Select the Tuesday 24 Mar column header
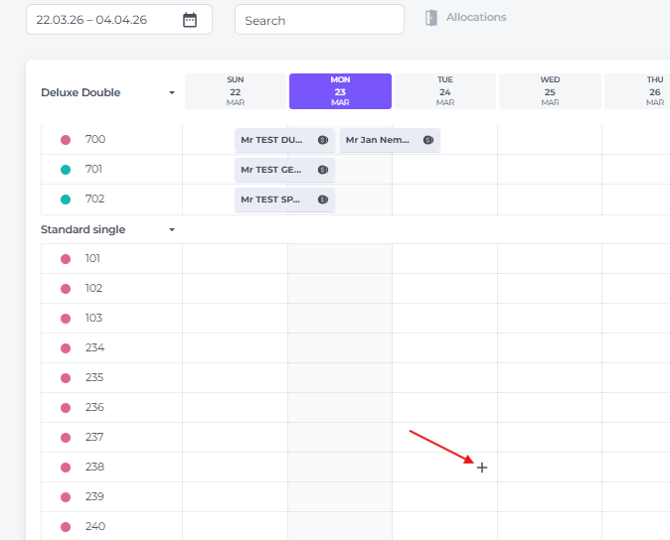 pos(445,91)
